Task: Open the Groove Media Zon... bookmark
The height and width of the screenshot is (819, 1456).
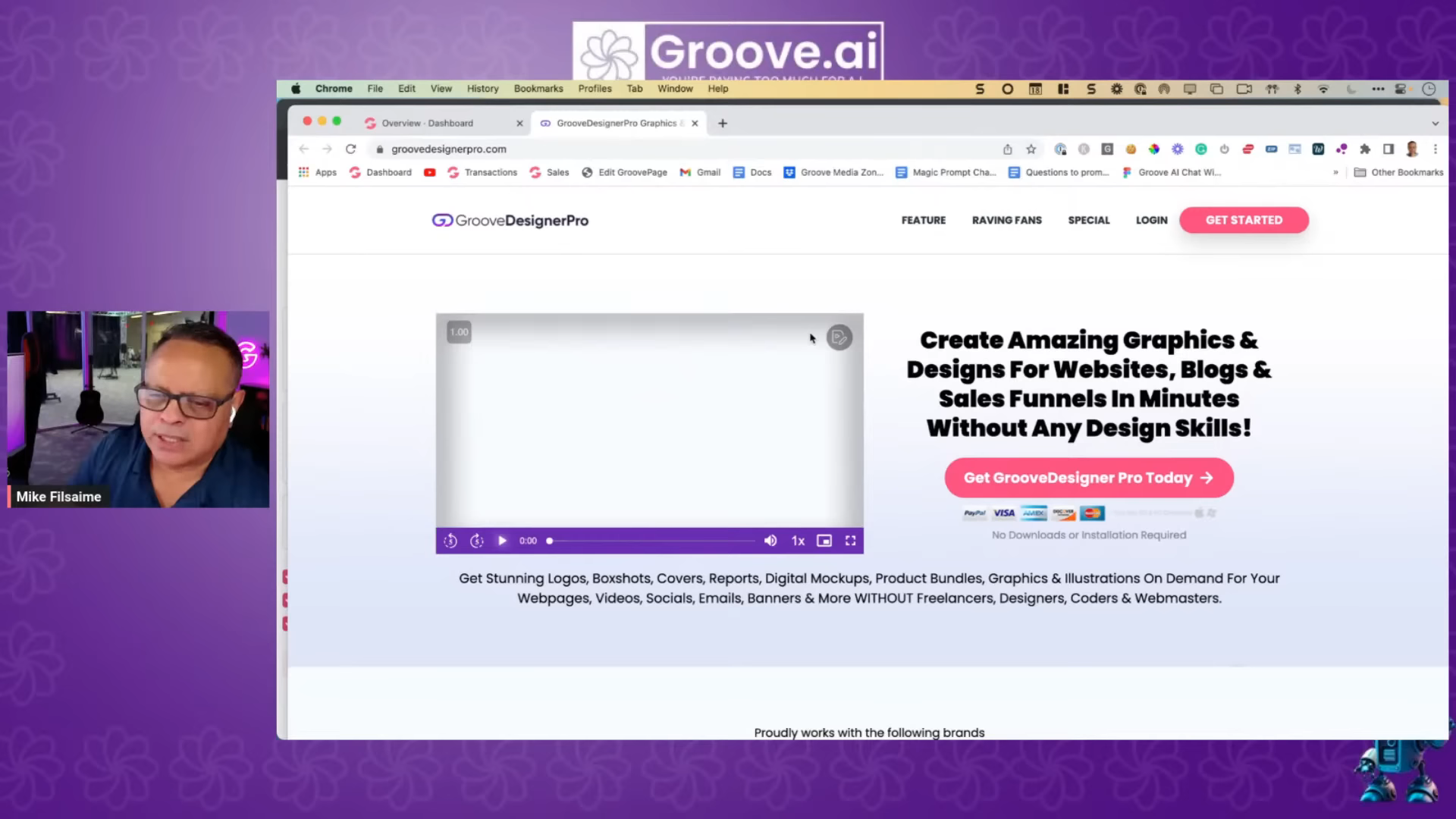Action: (x=833, y=173)
